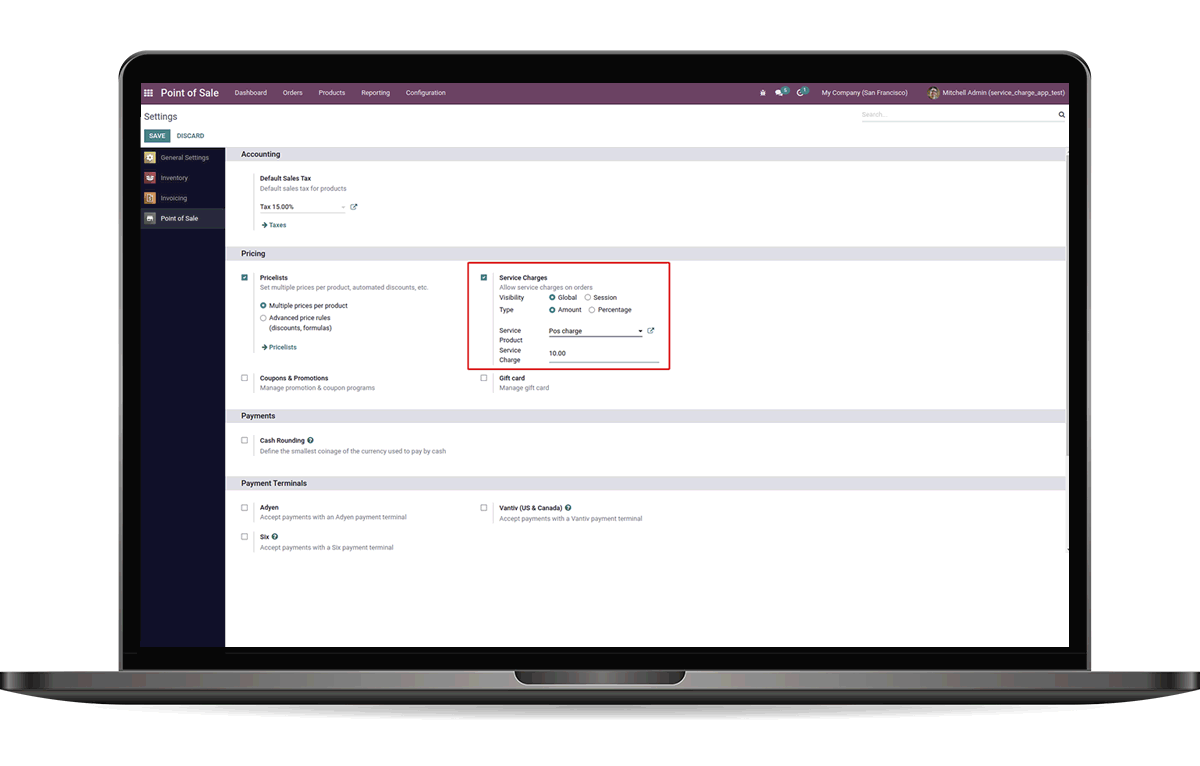Click the SAVE button
This screenshot has height=766, width=1200.
point(157,136)
